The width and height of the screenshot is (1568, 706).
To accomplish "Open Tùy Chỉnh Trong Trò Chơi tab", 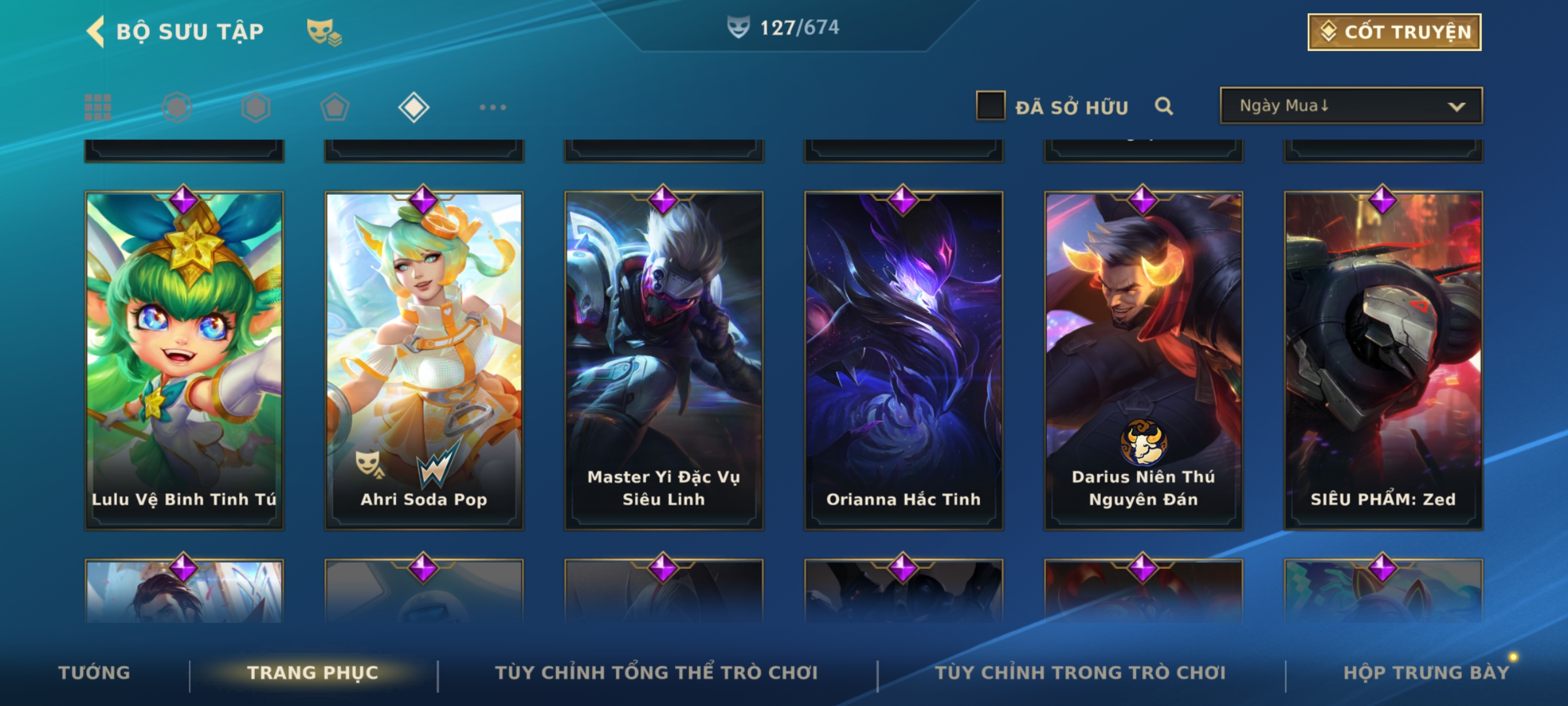I will point(1080,673).
